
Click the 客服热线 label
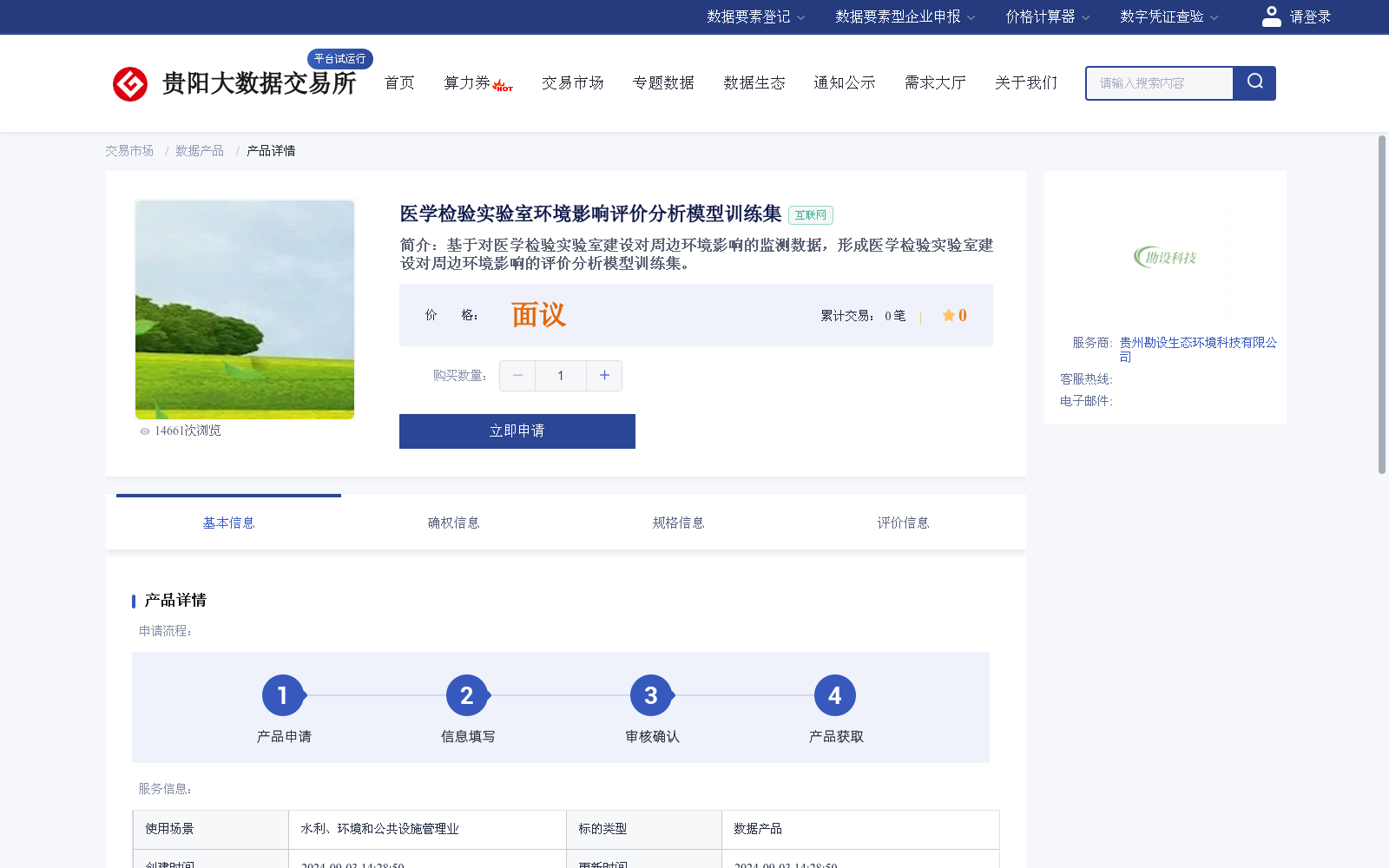click(x=1086, y=379)
